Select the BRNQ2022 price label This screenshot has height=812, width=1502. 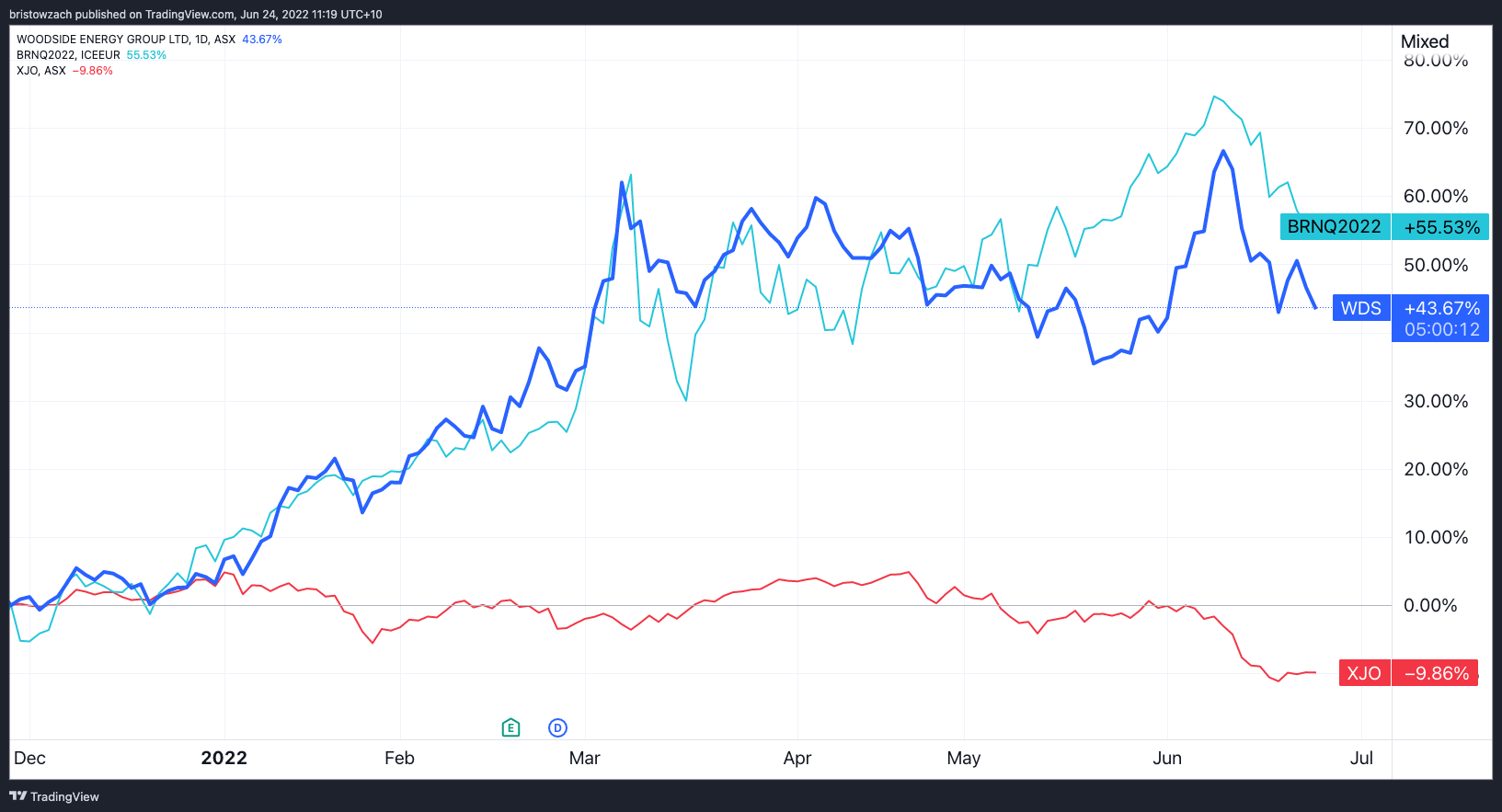[1335, 227]
